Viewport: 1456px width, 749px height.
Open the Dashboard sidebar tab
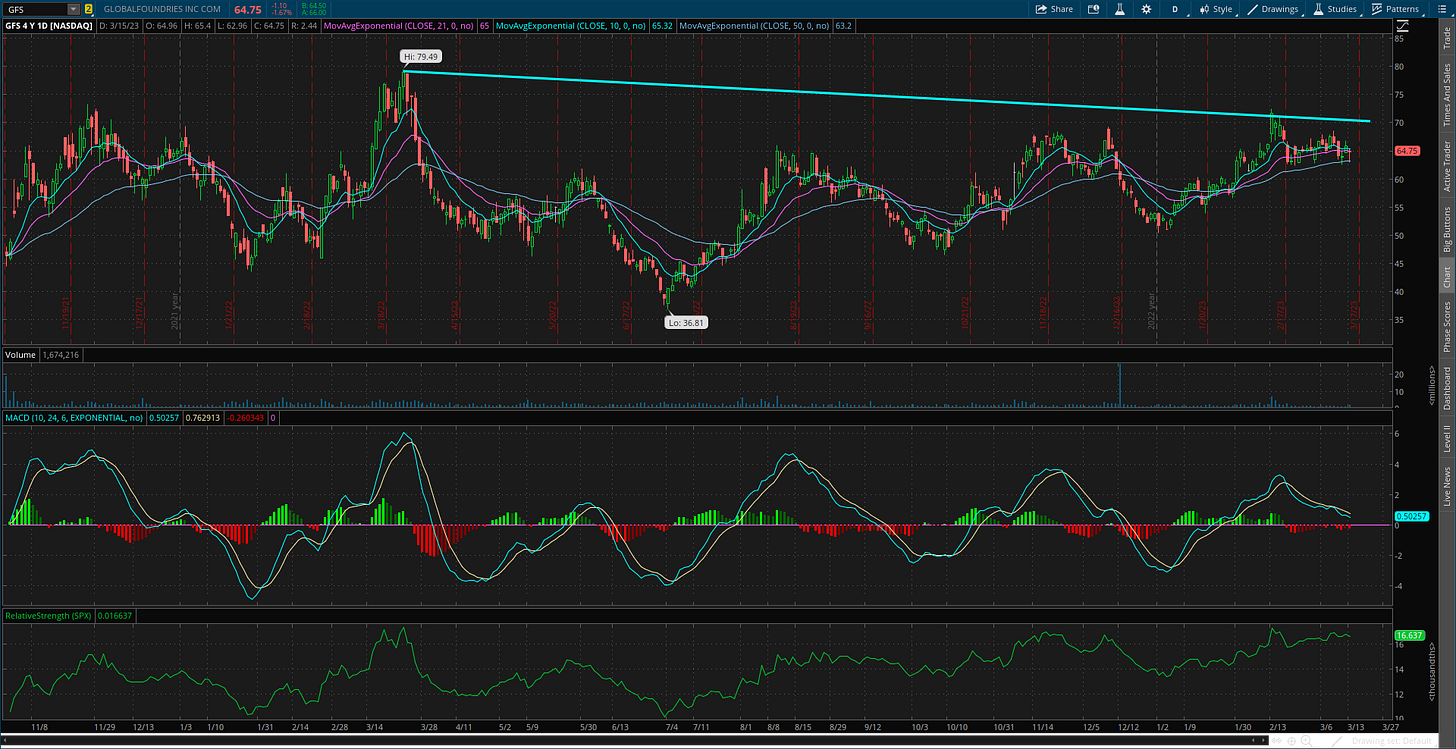(1446, 390)
